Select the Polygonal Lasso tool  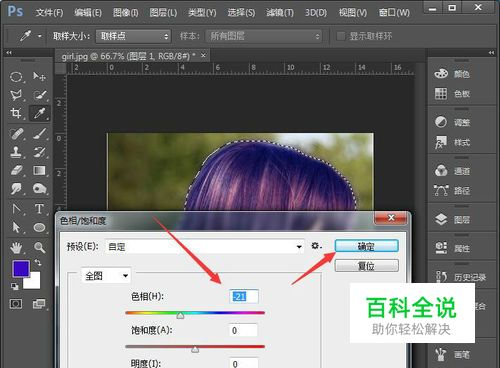[x=16, y=95]
